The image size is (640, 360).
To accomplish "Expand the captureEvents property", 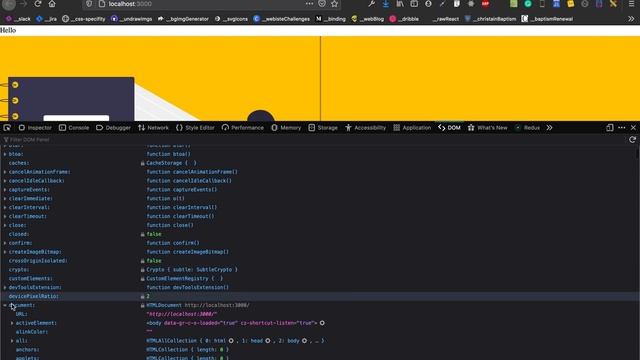I will (x=5, y=190).
